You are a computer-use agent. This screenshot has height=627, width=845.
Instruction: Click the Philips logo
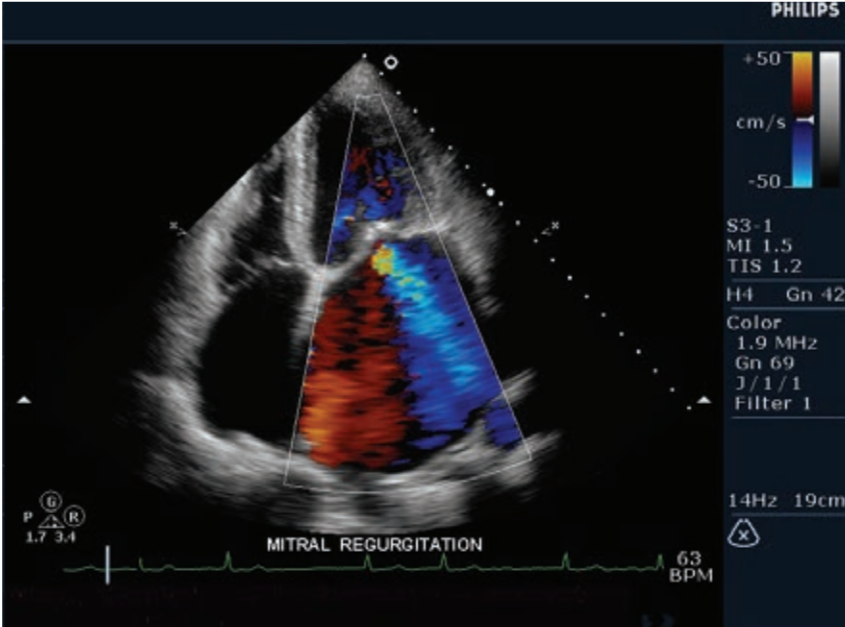[805, 12]
